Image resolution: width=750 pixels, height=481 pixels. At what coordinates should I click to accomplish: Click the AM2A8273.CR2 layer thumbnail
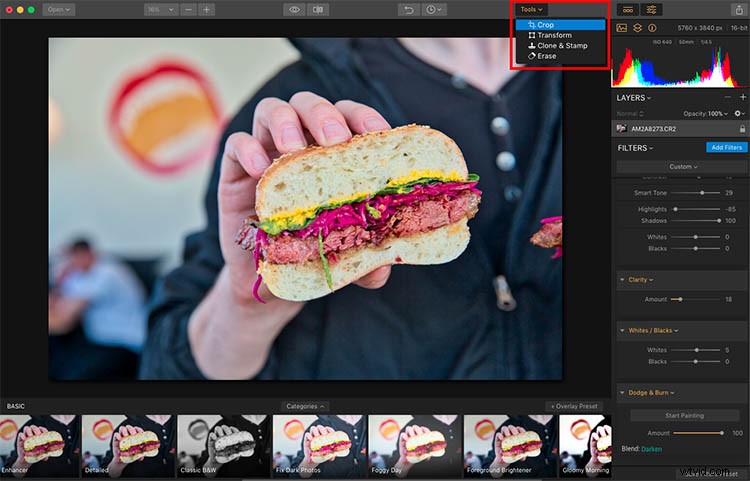coord(621,129)
